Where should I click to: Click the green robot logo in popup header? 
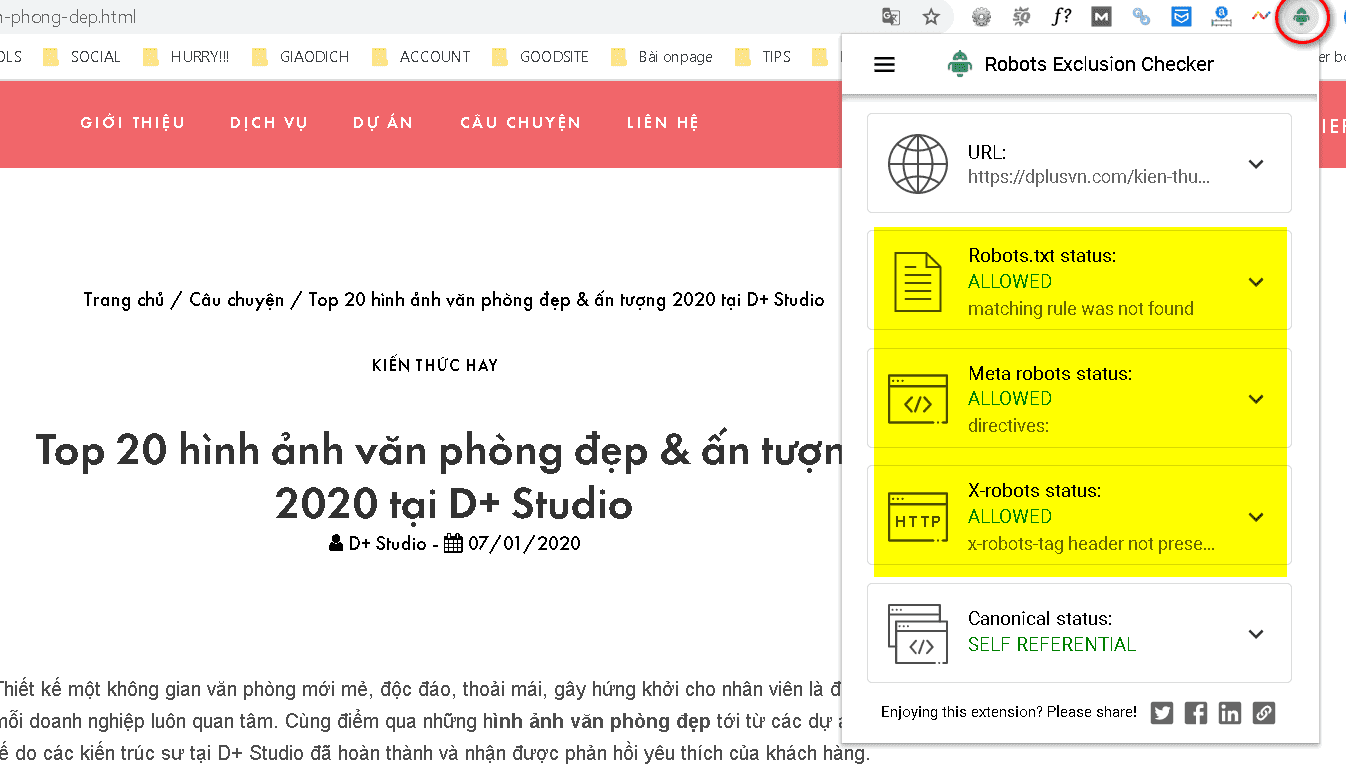click(960, 65)
